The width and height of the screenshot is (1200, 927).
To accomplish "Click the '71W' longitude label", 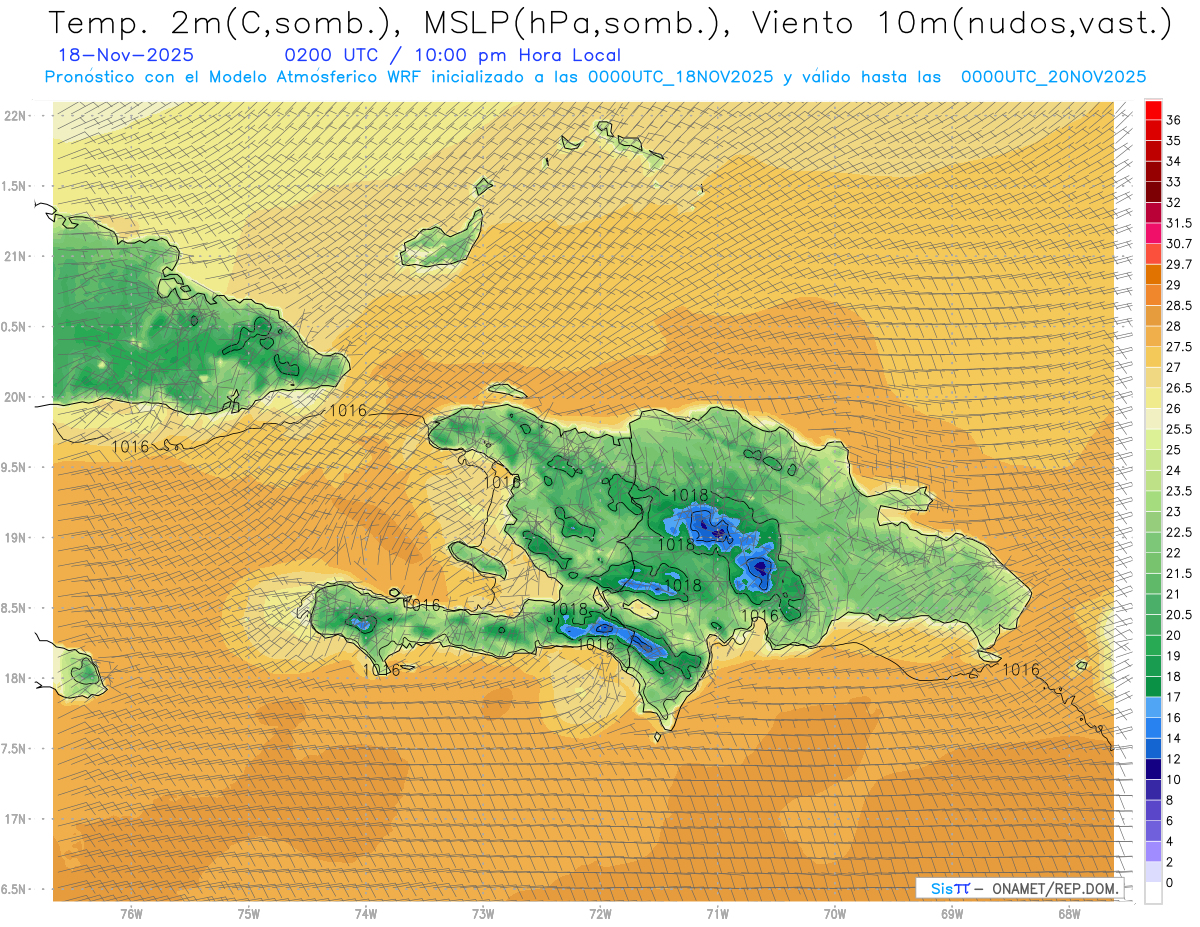I will pos(717,914).
